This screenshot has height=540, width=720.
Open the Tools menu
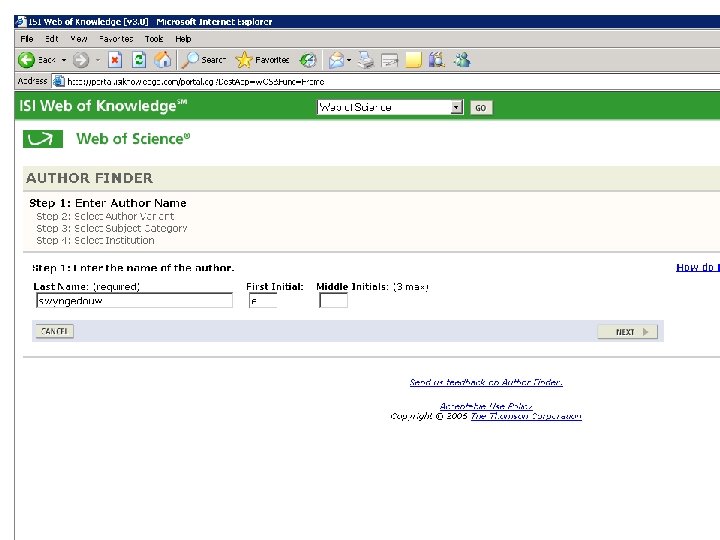coord(154,39)
